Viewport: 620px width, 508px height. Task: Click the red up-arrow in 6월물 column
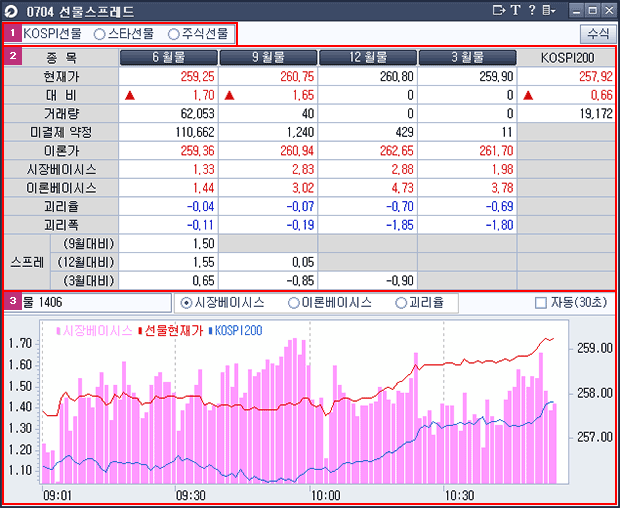point(129,95)
